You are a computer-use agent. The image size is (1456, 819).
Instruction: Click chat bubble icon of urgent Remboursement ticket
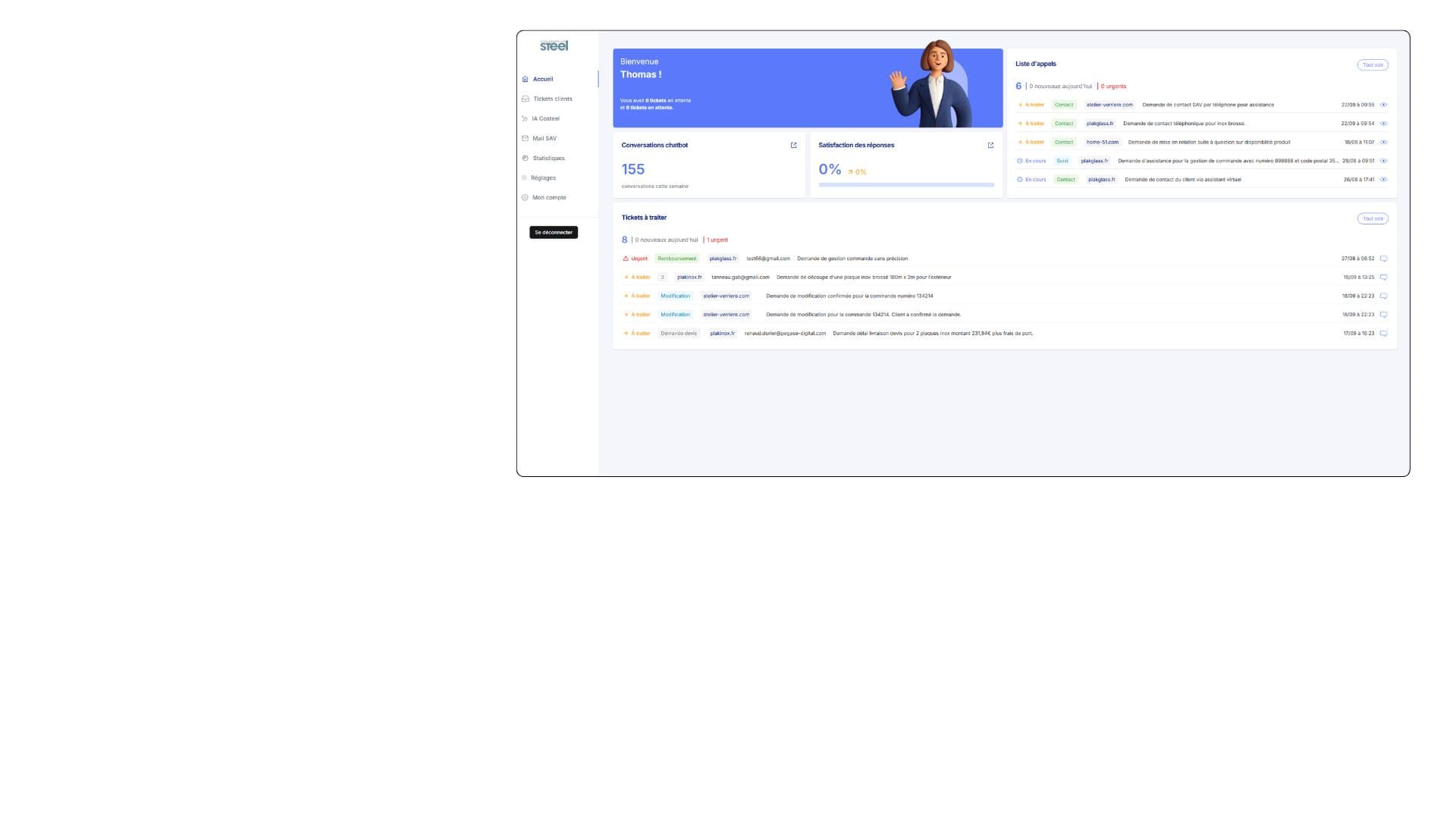tap(1383, 259)
